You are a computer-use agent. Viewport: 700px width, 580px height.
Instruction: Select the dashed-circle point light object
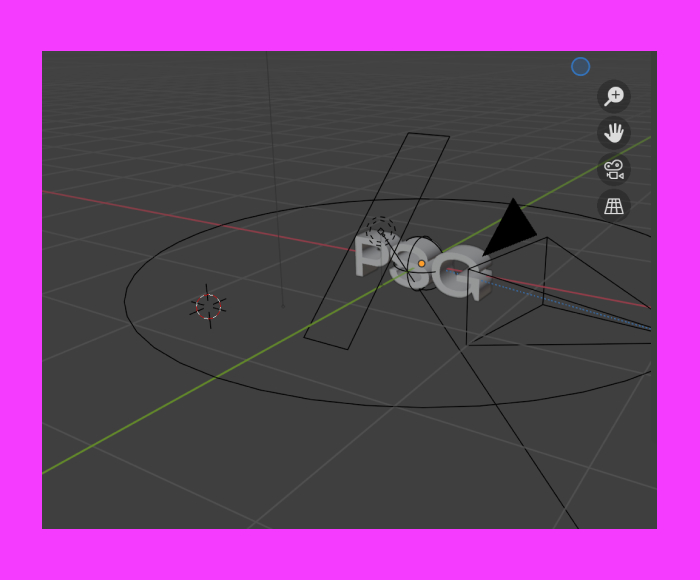(381, 231)
